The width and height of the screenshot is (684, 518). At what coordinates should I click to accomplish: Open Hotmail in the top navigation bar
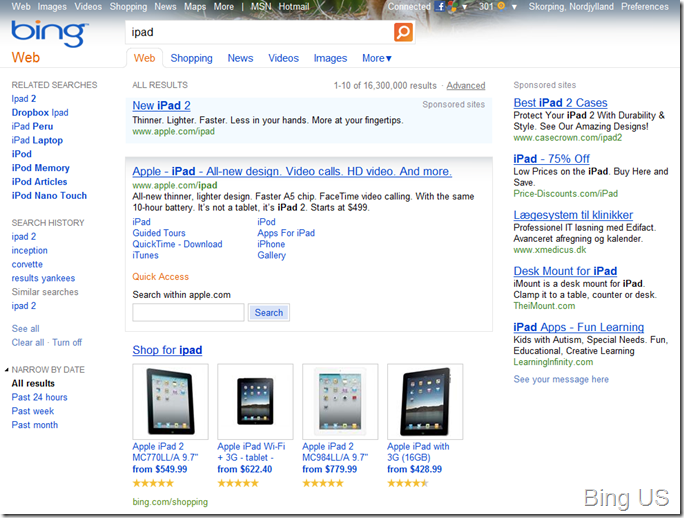[294, 7]
